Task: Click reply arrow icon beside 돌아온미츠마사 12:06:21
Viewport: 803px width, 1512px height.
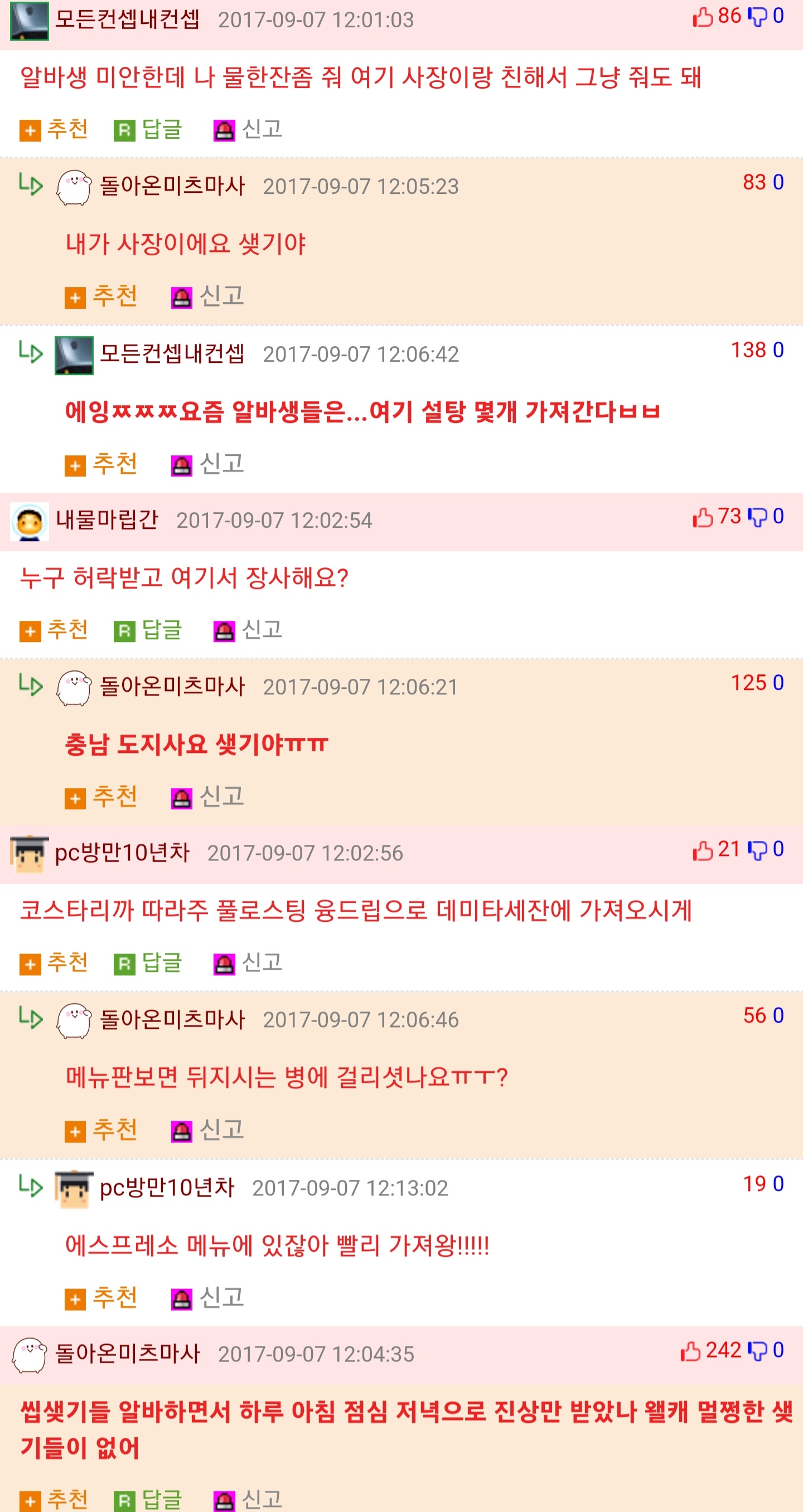Action: (31, 685)
